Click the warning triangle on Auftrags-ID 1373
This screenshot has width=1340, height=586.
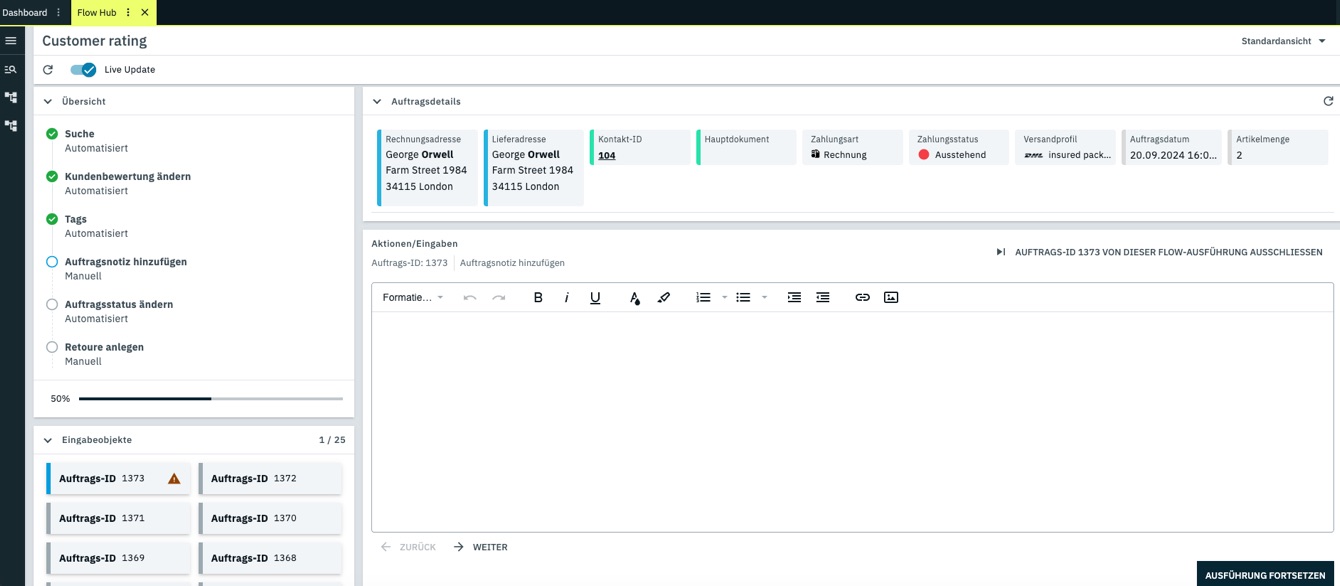[x=174, y=479]
